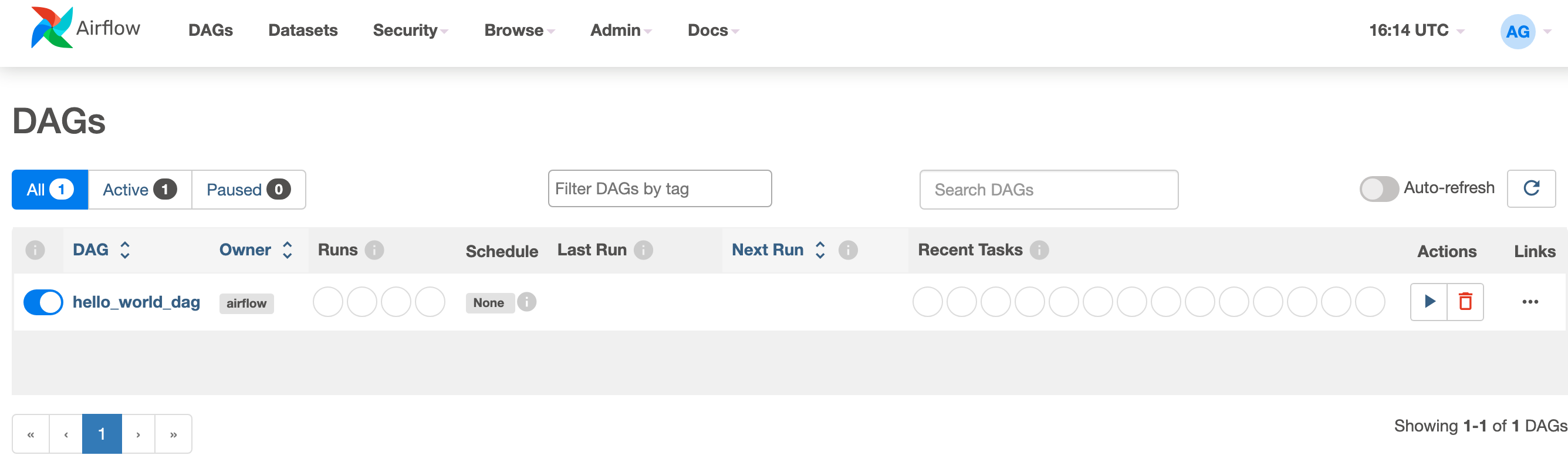Go to the Datasets page
The height and width of the screenshot is (462, 1568).
(303, 31)
